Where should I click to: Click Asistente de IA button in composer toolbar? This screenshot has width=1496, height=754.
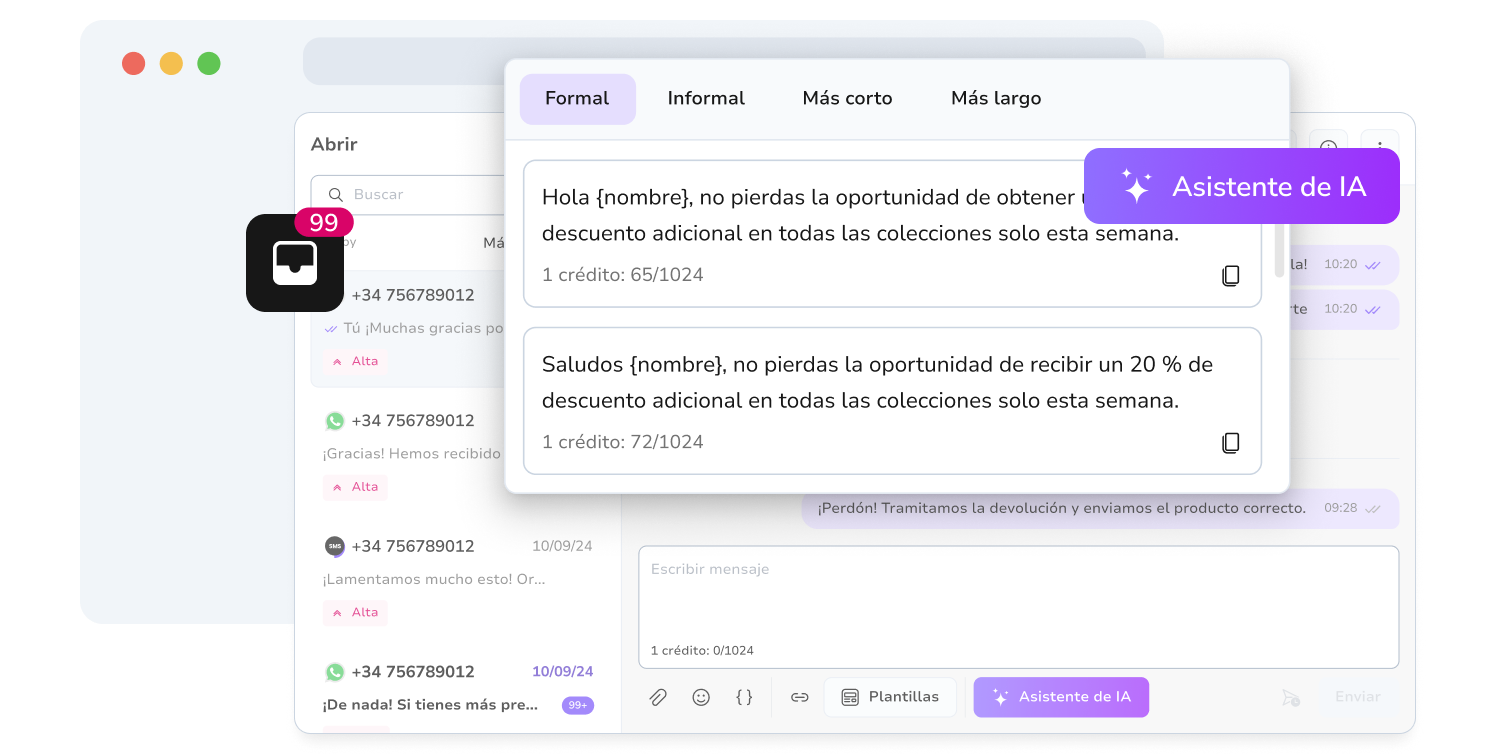(1061, 697)
